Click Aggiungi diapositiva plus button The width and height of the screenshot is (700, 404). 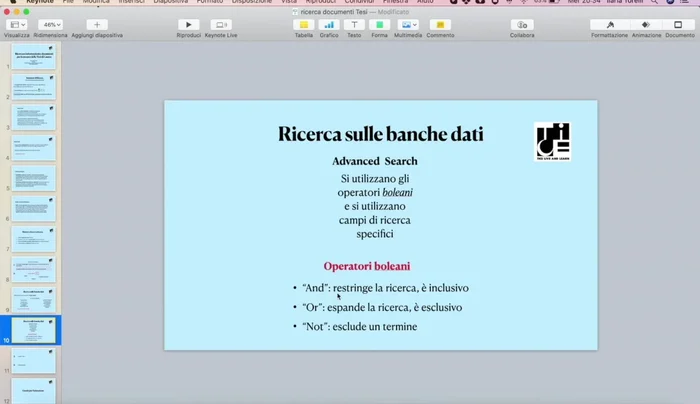point(97,25)
